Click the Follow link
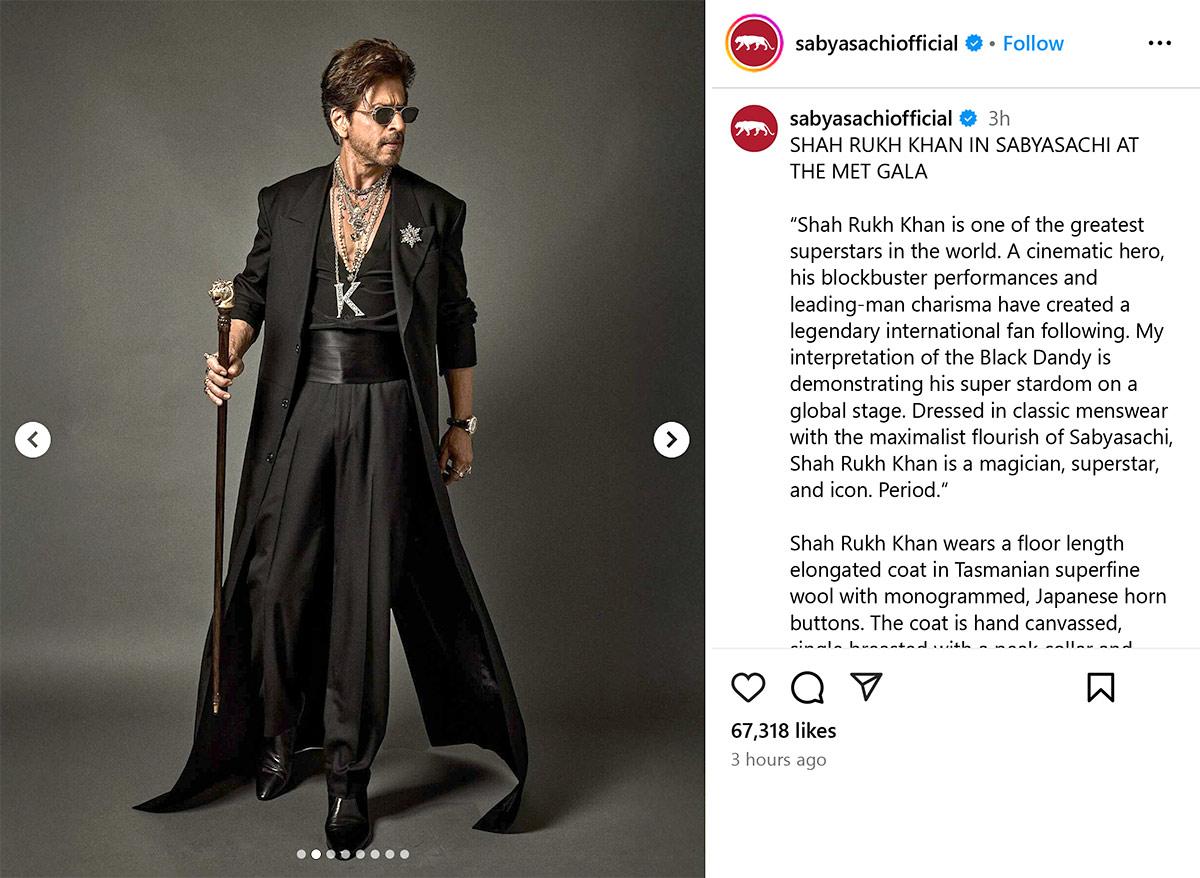 [x=1033, y=43]
